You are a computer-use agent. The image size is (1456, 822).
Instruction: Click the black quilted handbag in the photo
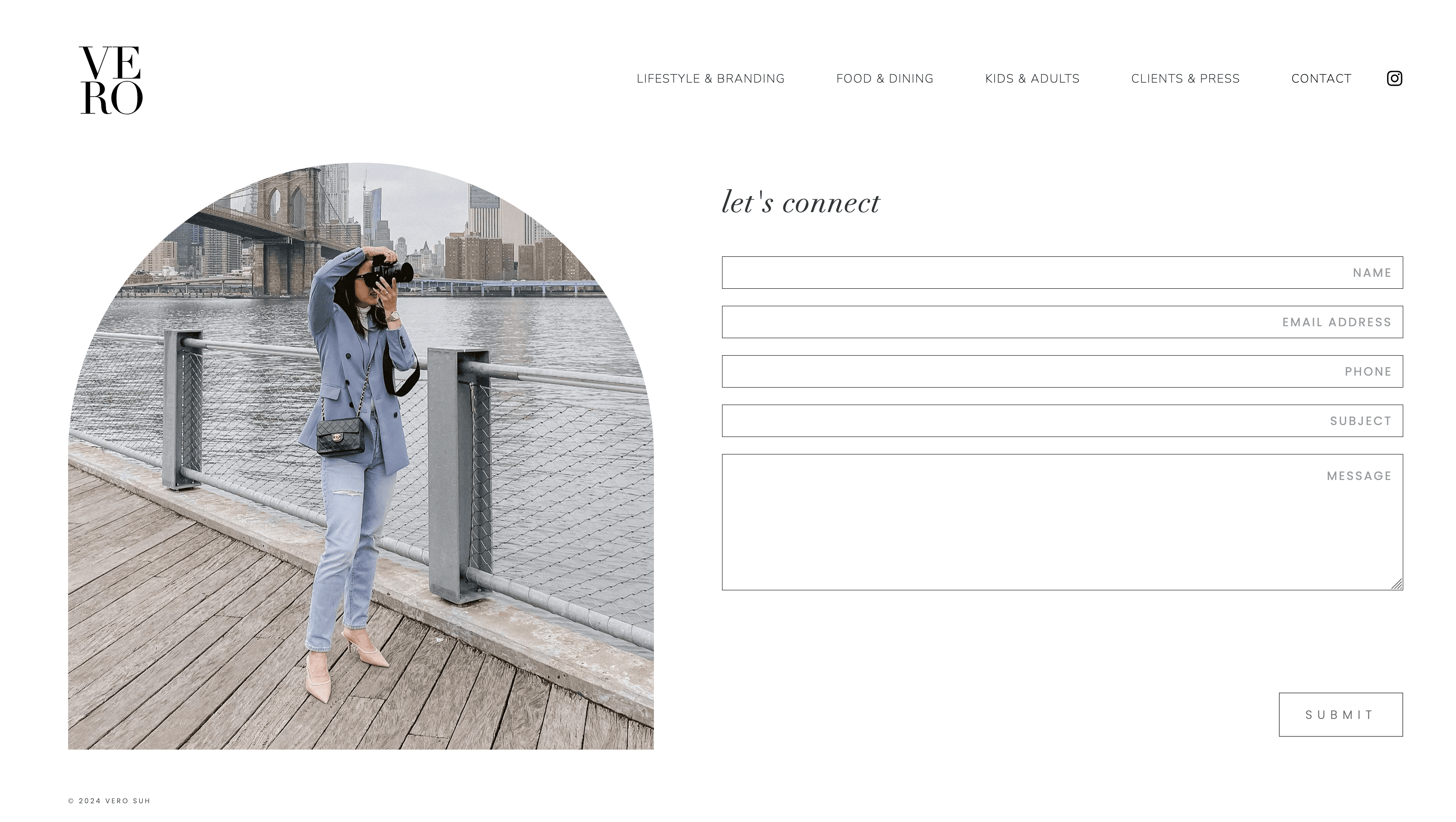click(x=340, y=437)
